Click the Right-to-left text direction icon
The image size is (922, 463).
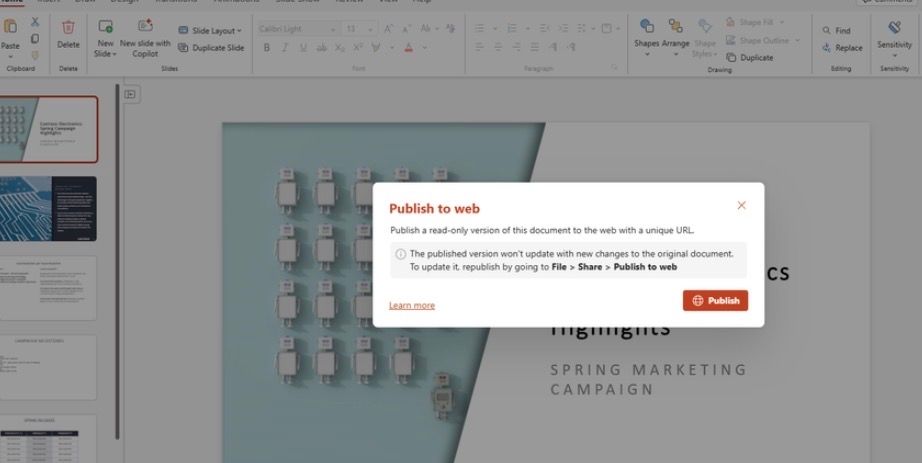tap(571, 47)
